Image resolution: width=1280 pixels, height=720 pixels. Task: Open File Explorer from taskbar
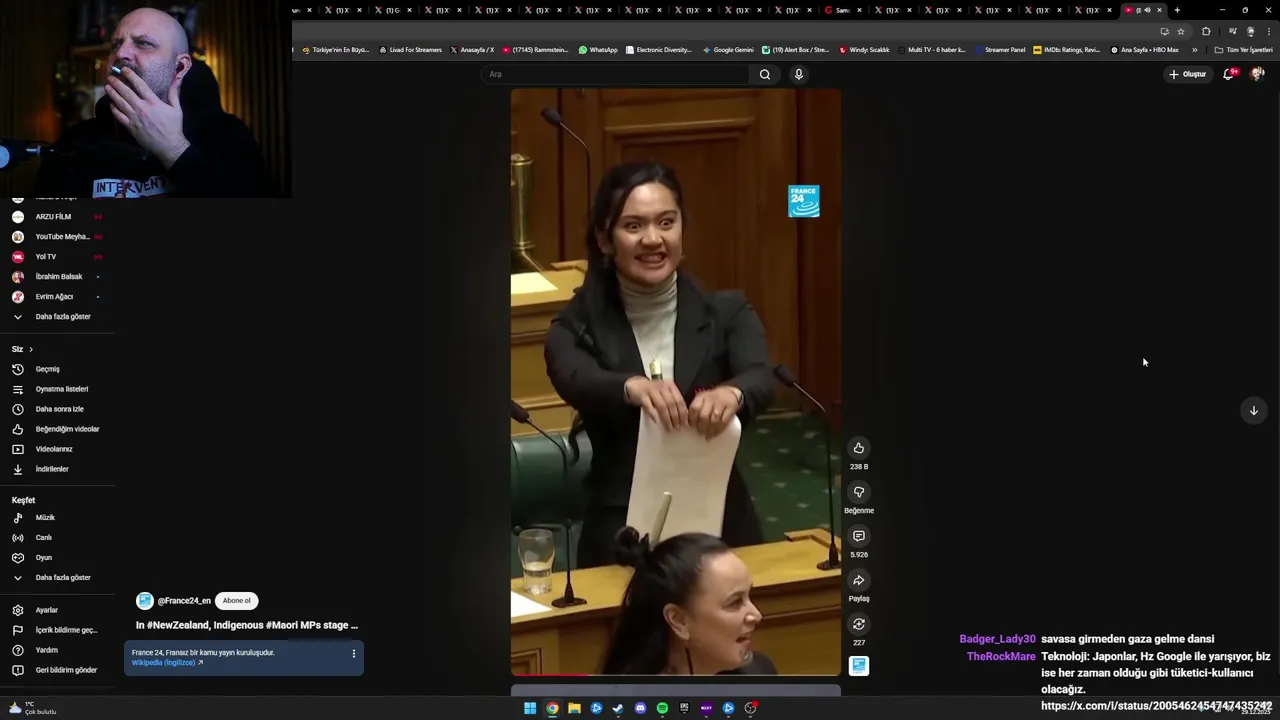pyautogui.click(x=574, y=708)
